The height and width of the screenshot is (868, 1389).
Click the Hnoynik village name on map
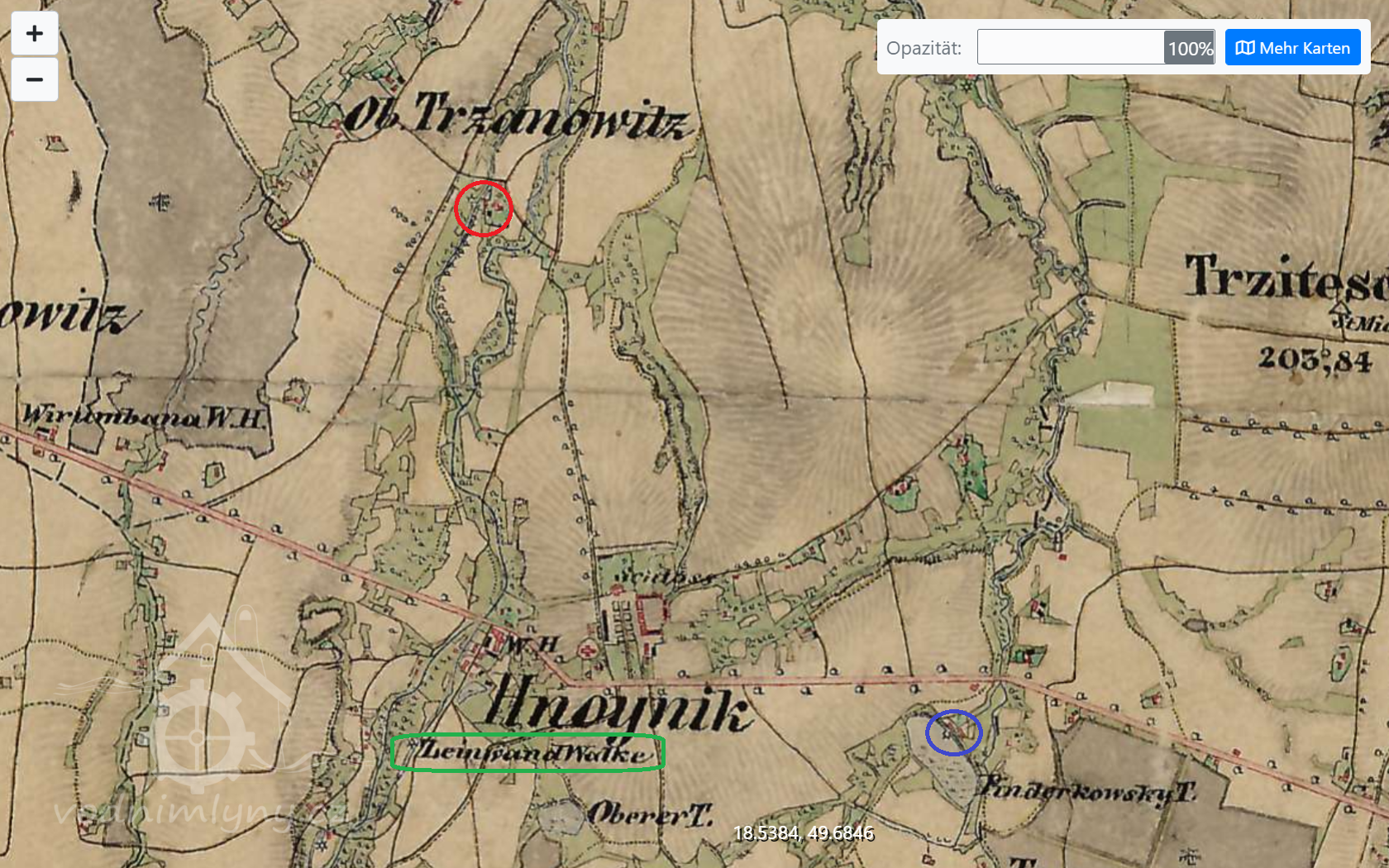[618, 707]
